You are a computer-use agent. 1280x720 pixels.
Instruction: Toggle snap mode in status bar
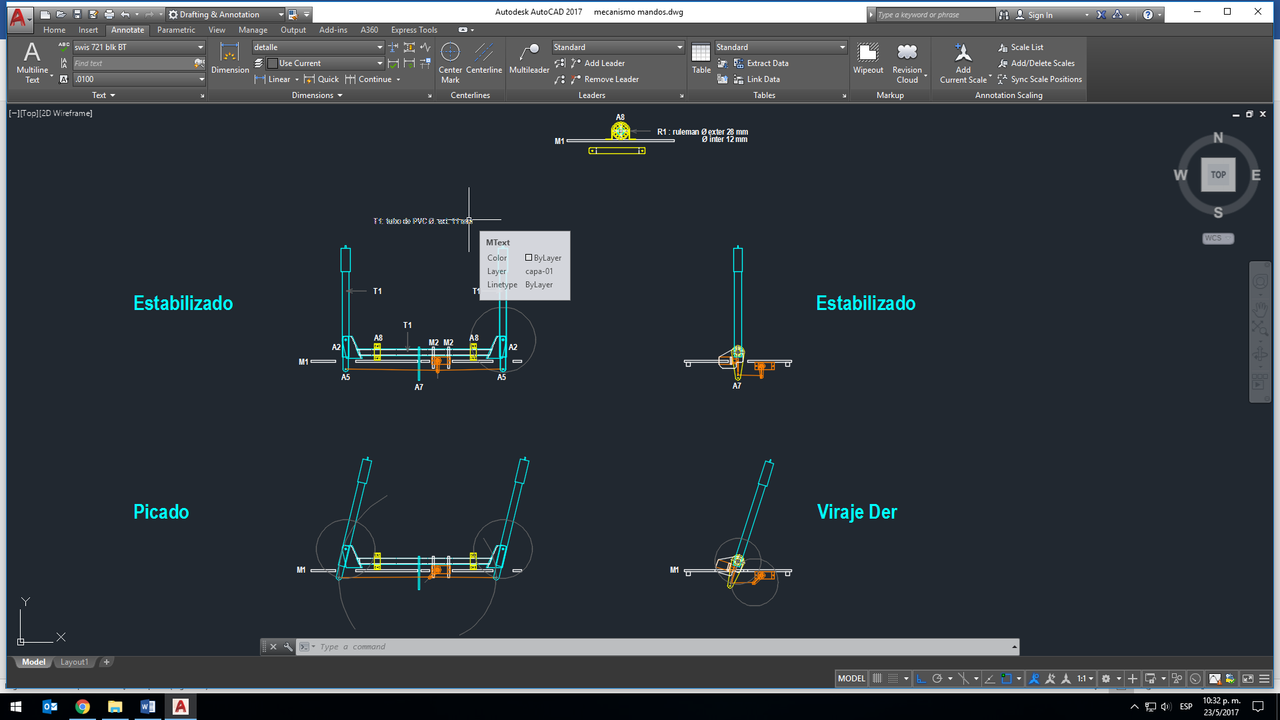point(893,678)
